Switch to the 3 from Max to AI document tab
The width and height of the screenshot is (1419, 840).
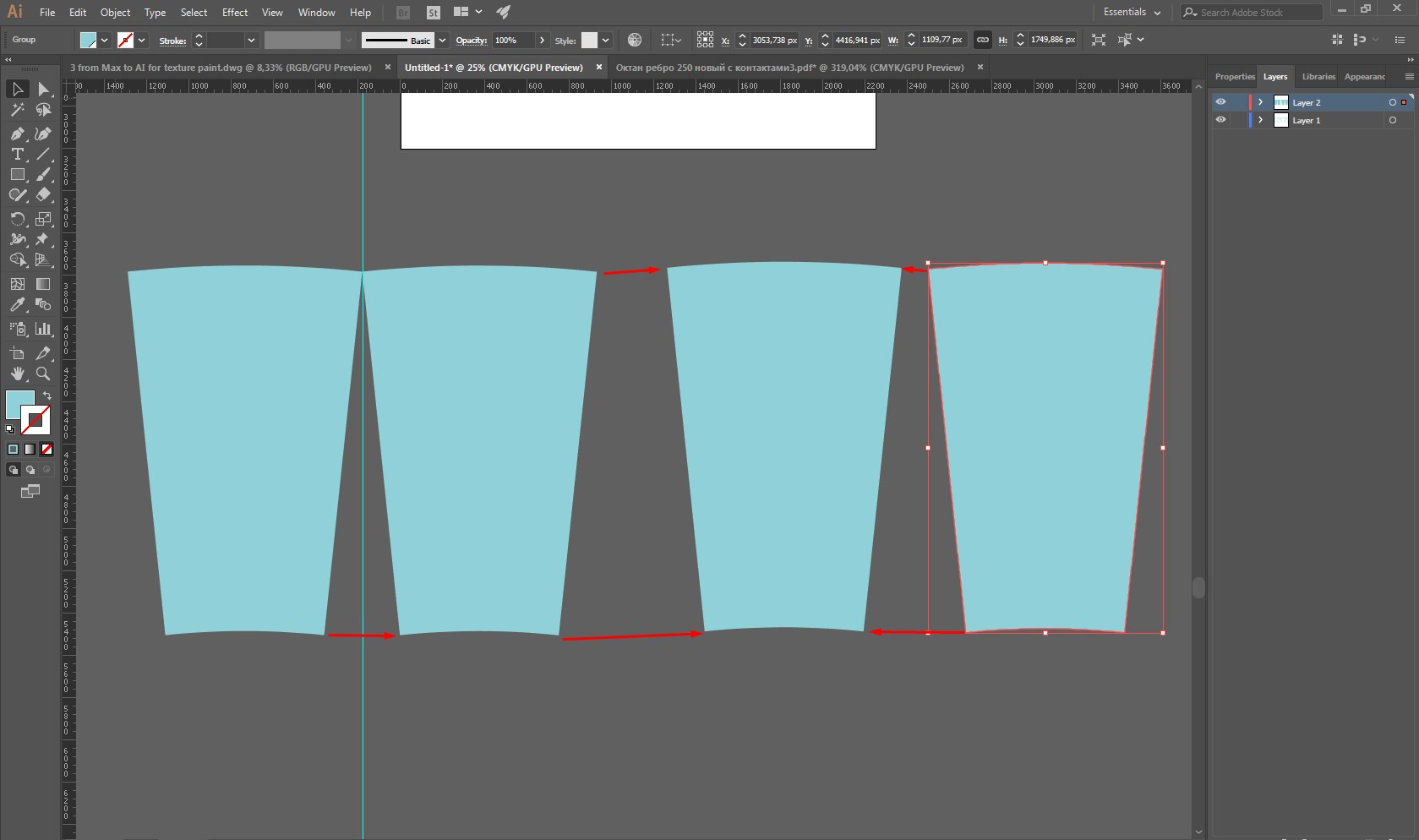click(x=221, y=67)
